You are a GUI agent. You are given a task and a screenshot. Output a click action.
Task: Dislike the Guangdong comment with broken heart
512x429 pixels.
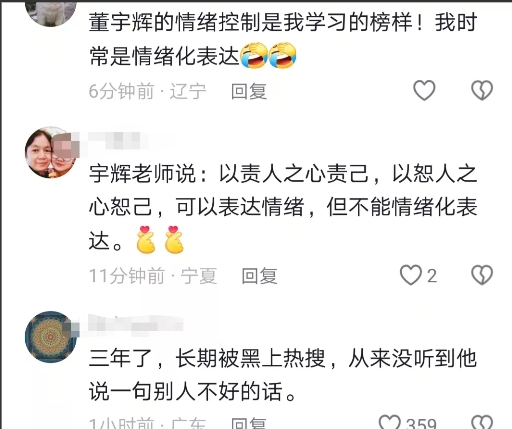point(482,422)
